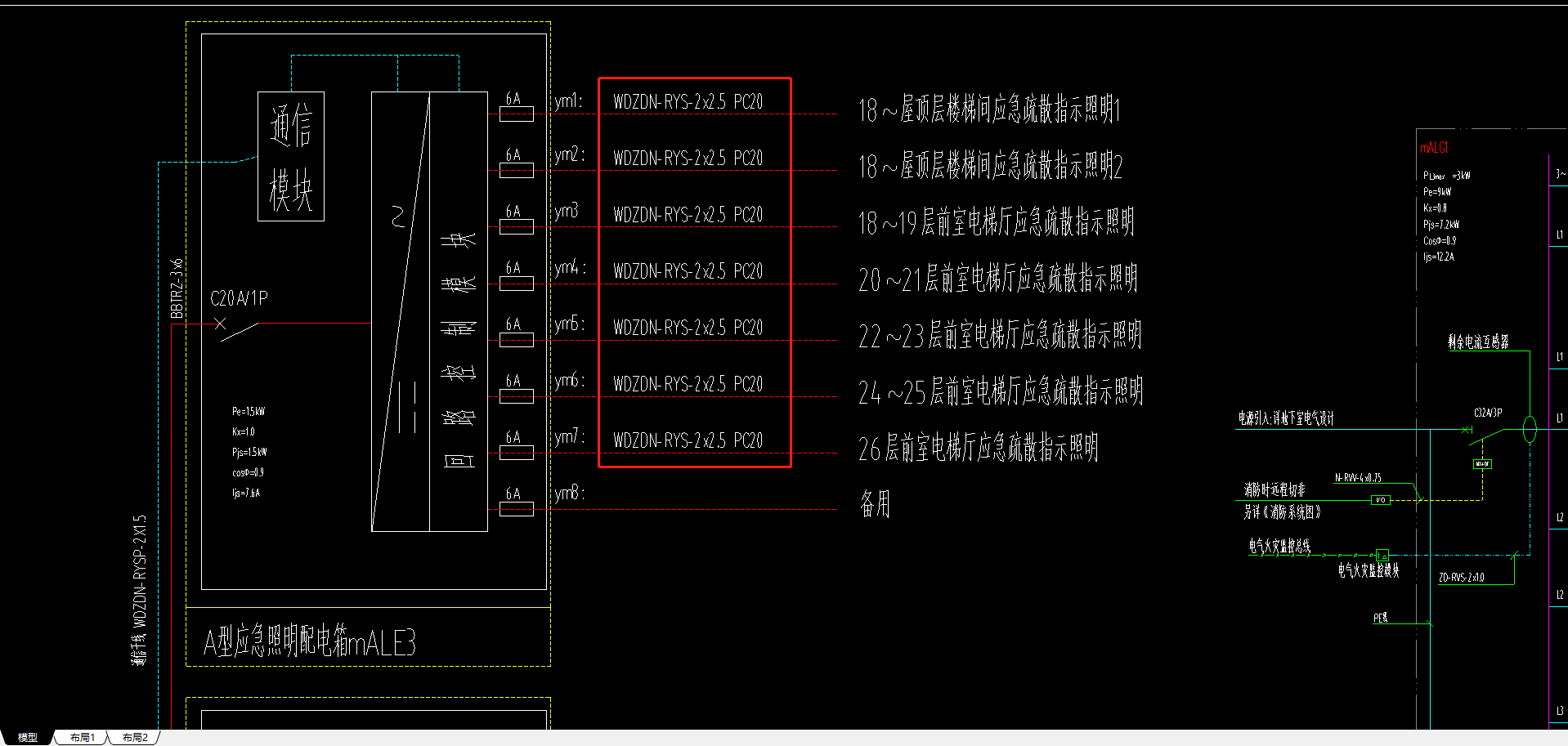Select the Kx=1.0 parameter text
Screen dimensions: 1568x746
(244, 431)
